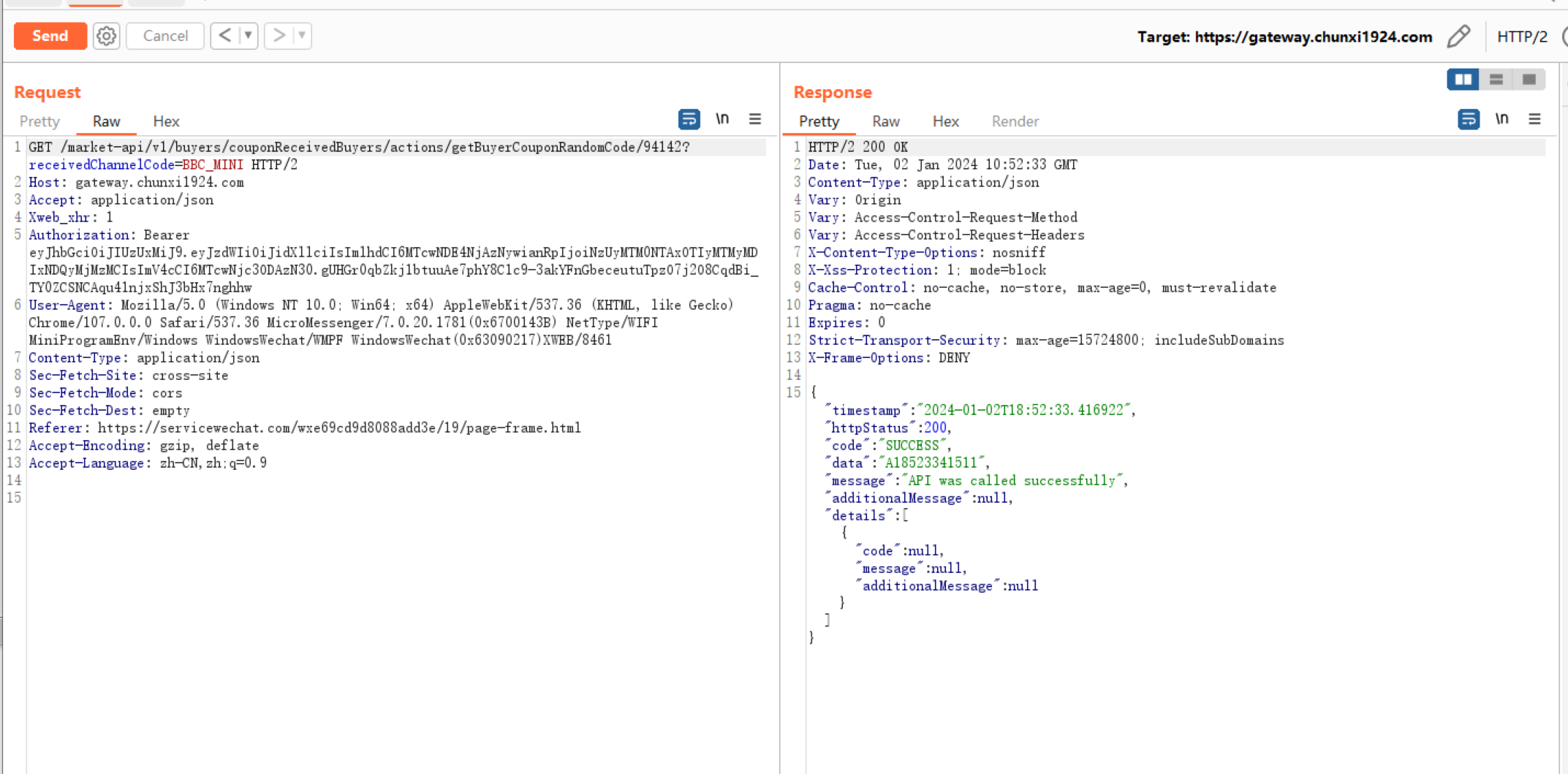Image resolution: width=1568 pixels, height=774 pixels.
Task: Expand the back history dropdown arrow
Action: (248, 36)
